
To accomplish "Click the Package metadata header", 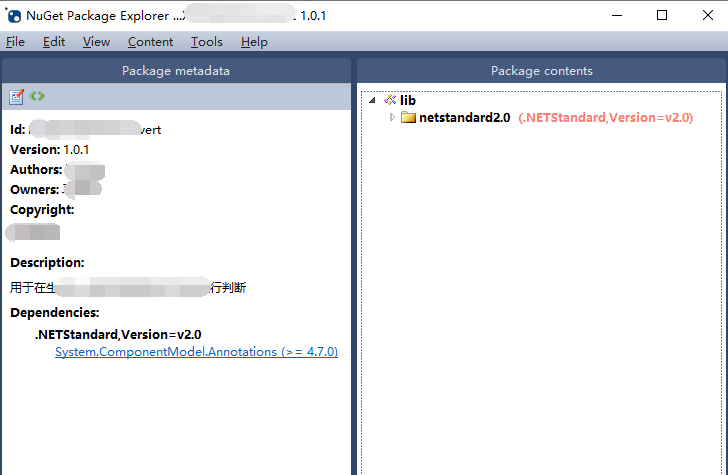I will coord(176,71).
